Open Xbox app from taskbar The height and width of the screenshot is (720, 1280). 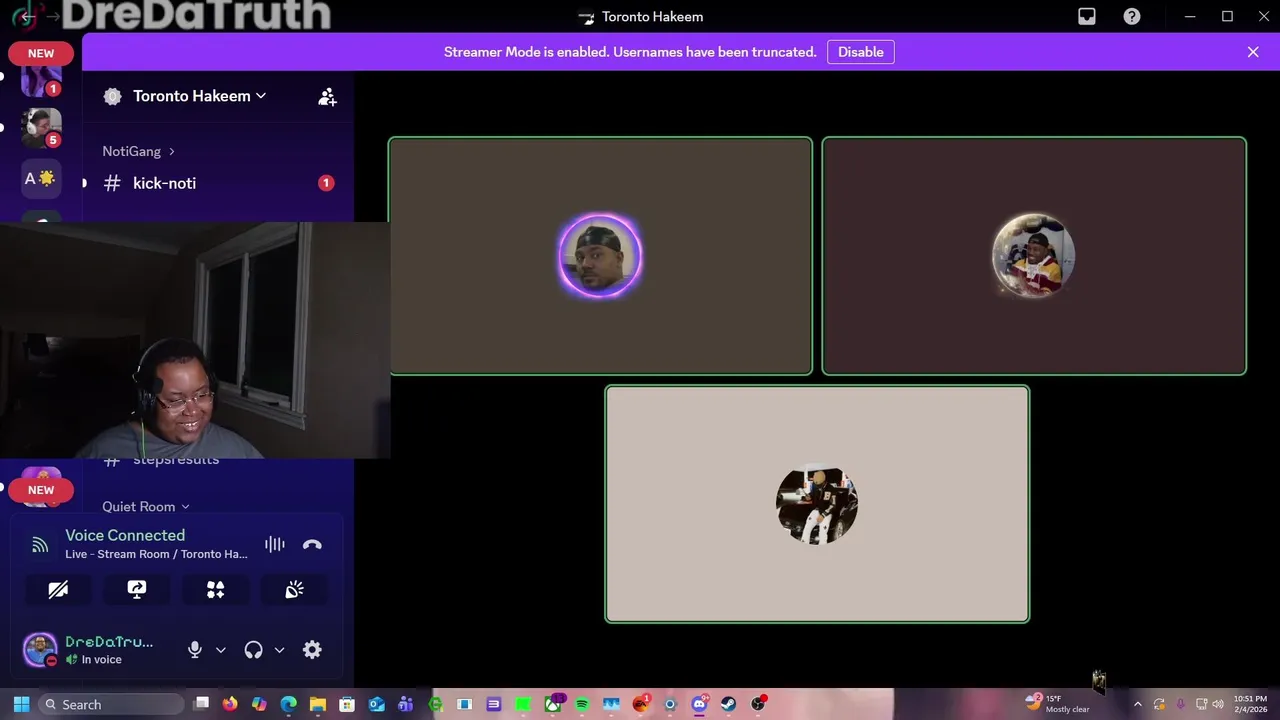click(553, 704)
